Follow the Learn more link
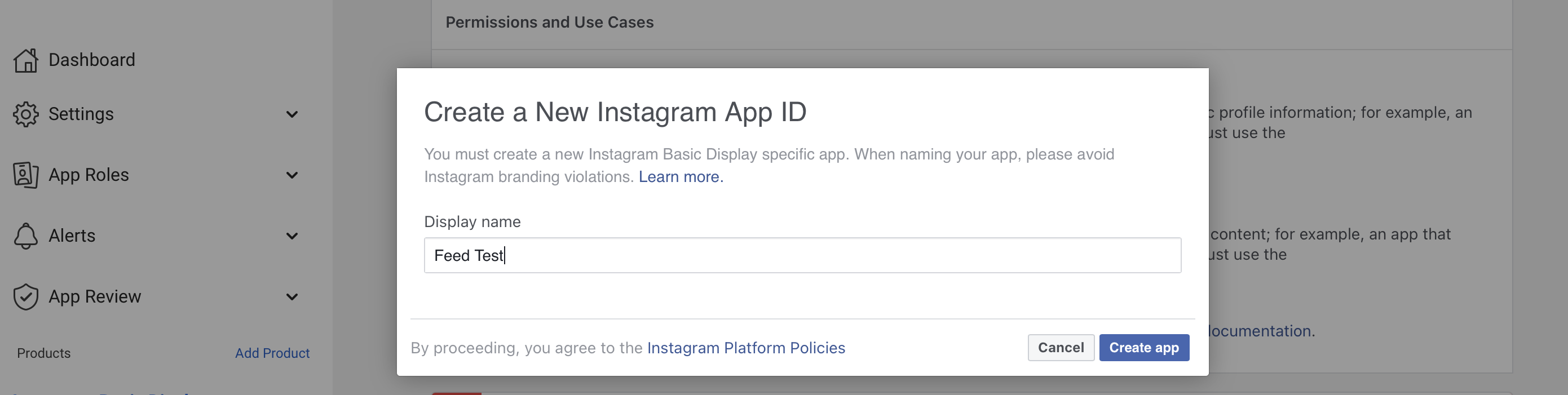This screenshot has width=1568, height=395. 681,177
